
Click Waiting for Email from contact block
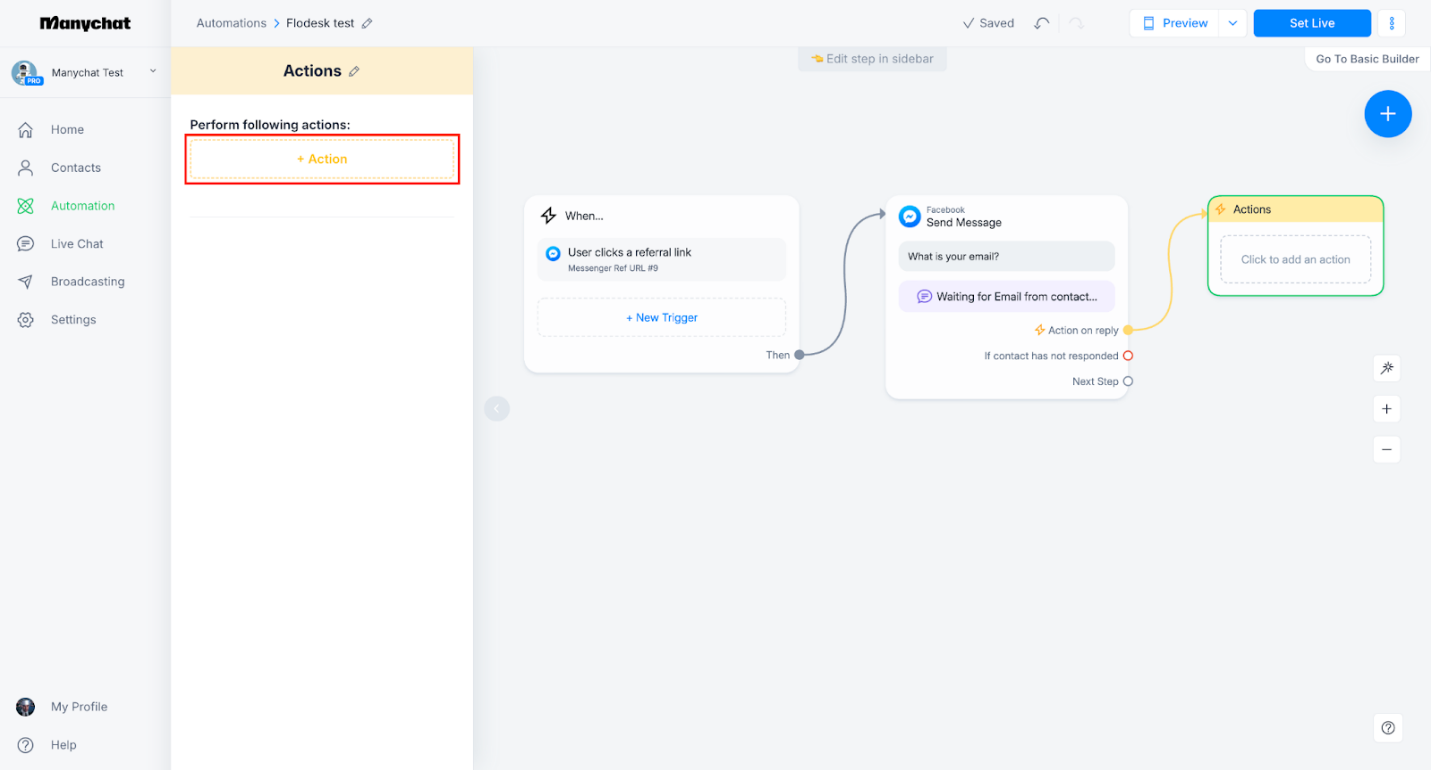coord(1006,296)
